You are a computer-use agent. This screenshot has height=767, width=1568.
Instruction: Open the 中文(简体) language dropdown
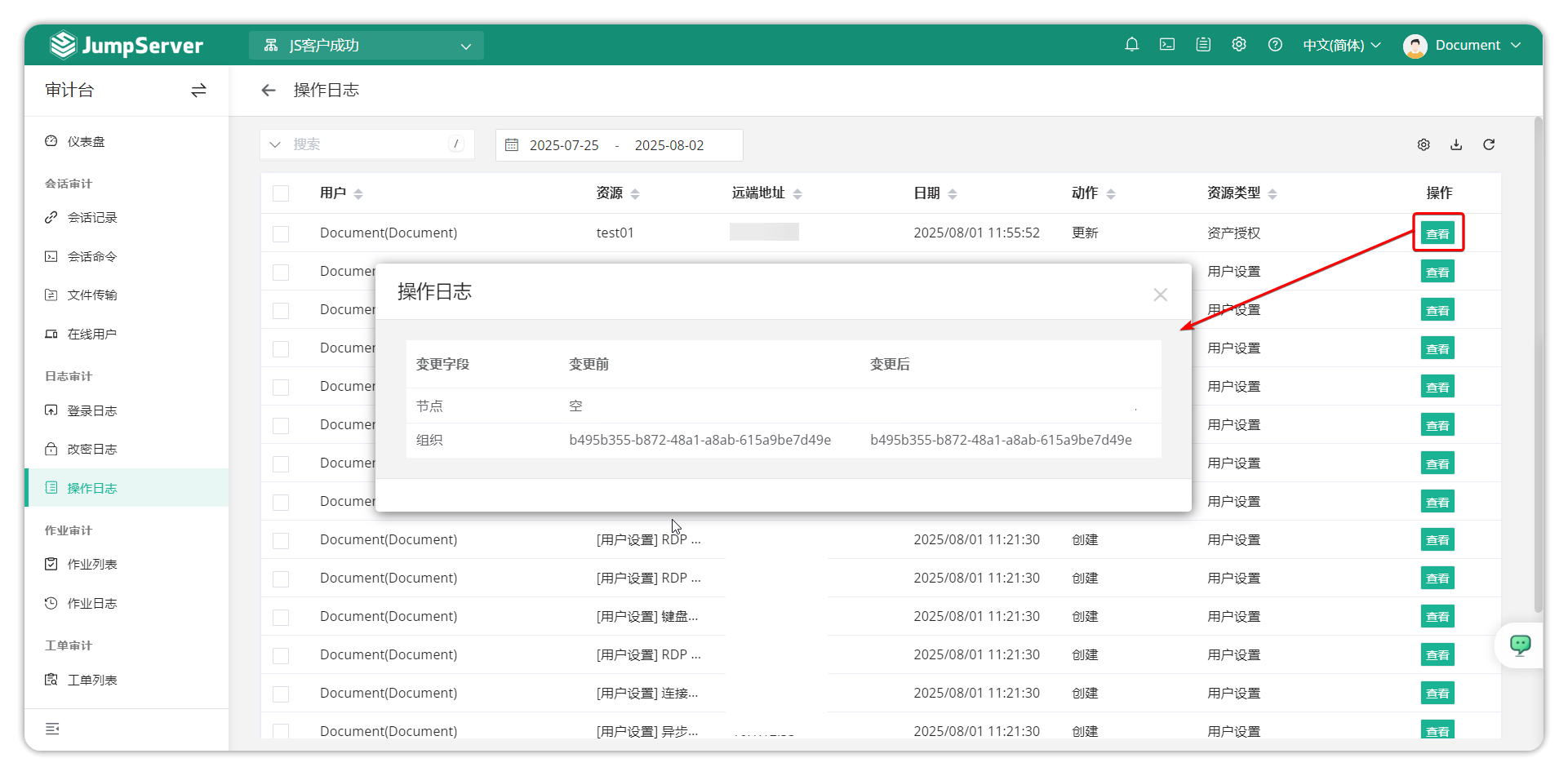(1341, 46)
